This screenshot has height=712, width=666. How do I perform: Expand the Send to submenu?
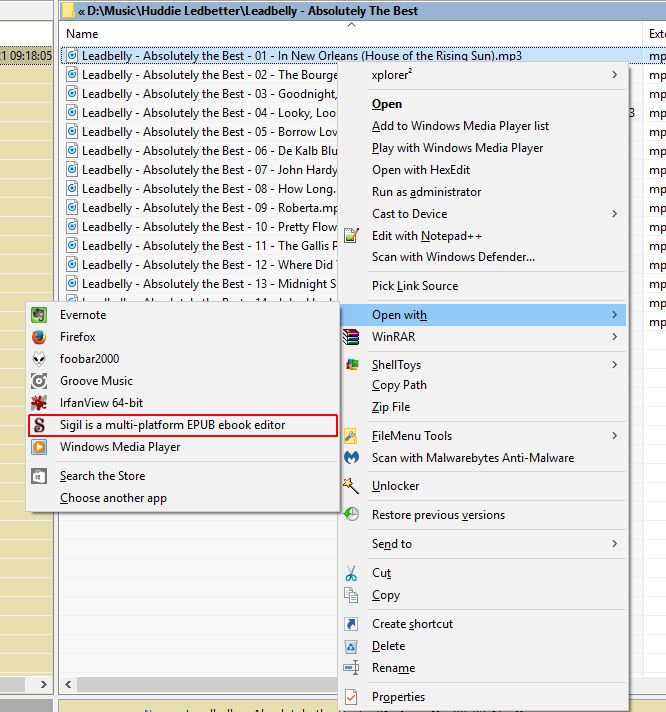615,544
